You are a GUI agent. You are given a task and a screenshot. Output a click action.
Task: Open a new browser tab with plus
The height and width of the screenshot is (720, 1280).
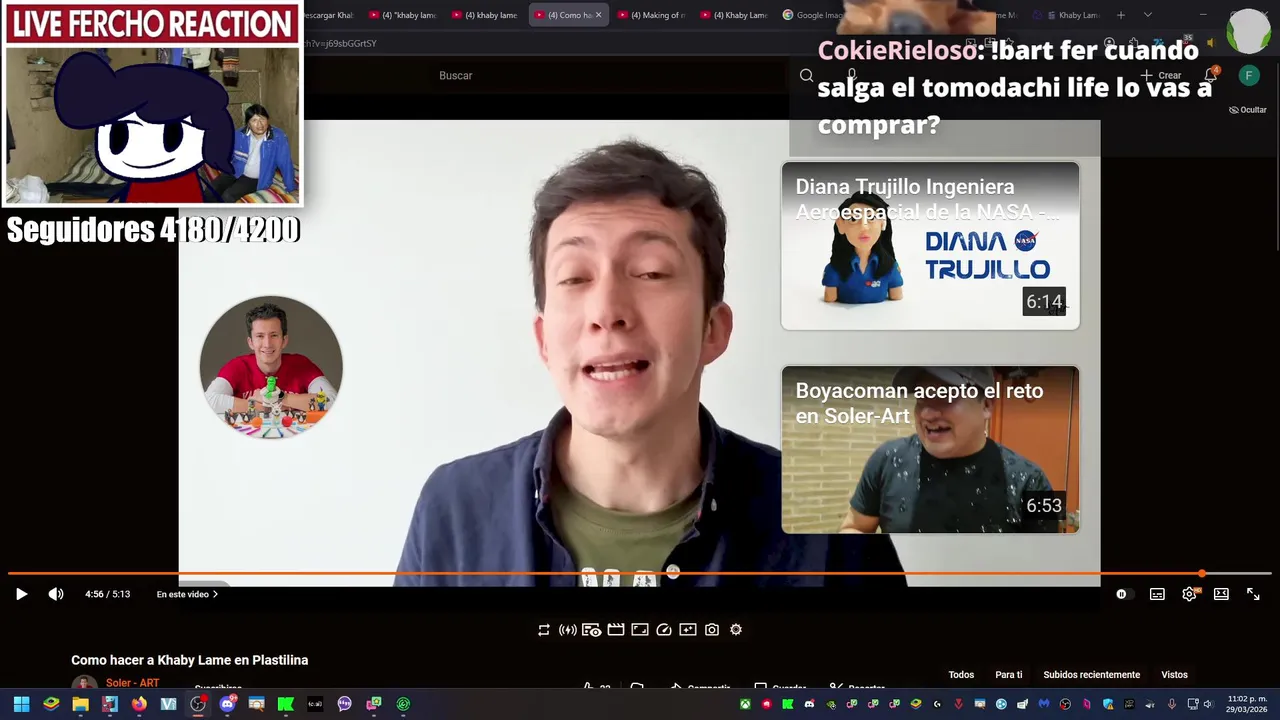click(1121, 15)
